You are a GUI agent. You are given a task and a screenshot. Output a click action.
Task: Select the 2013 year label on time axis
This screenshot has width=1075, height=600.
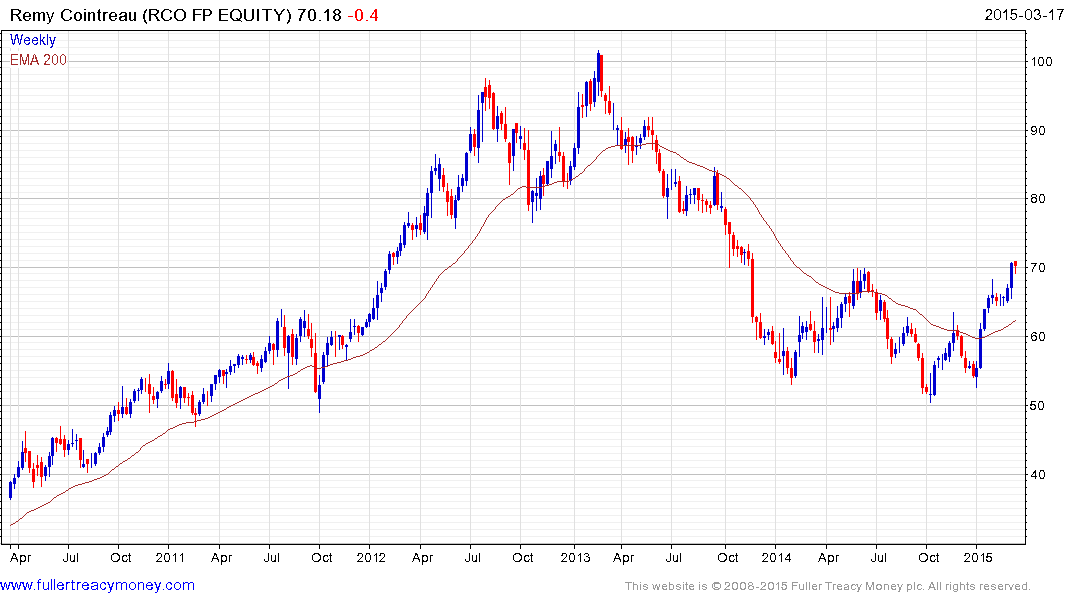pyautogui.click(x=575, y=557)
